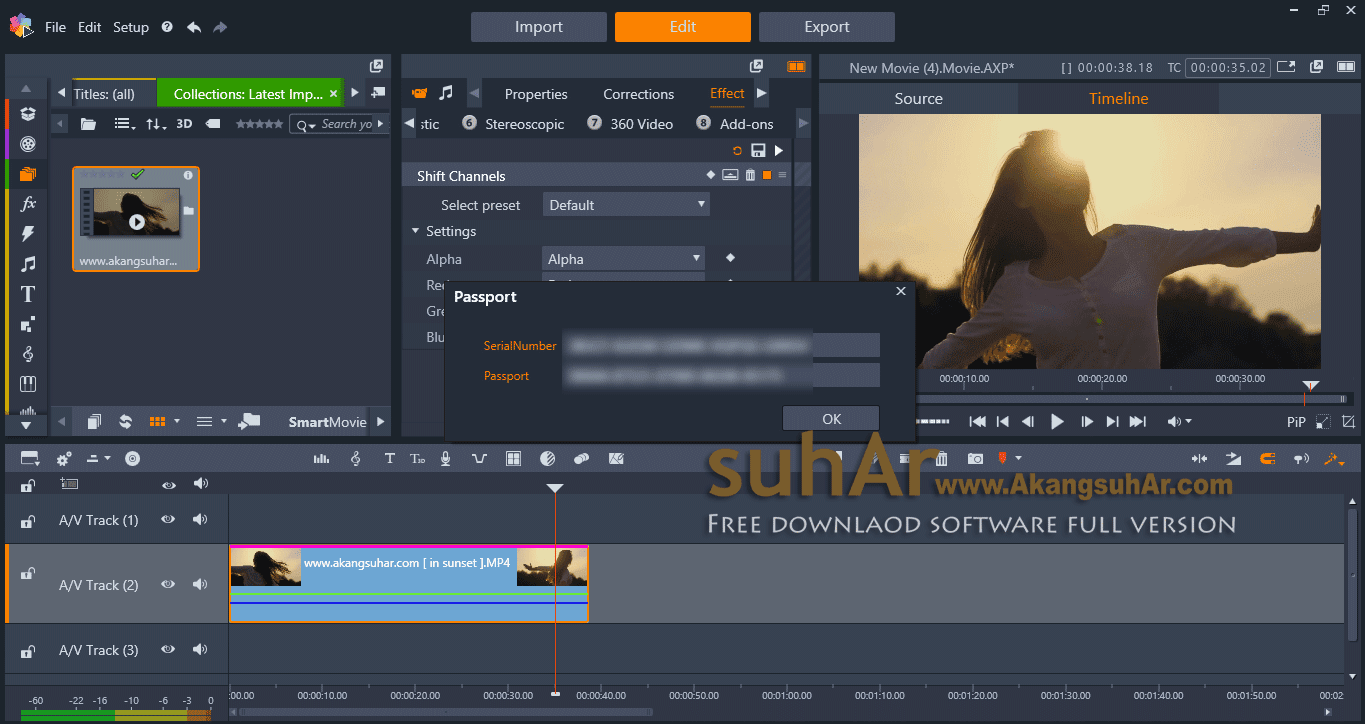Open the Edit menu in menu bar
Viewport: 1365px width, 724px height.
(x=90, y=27)
